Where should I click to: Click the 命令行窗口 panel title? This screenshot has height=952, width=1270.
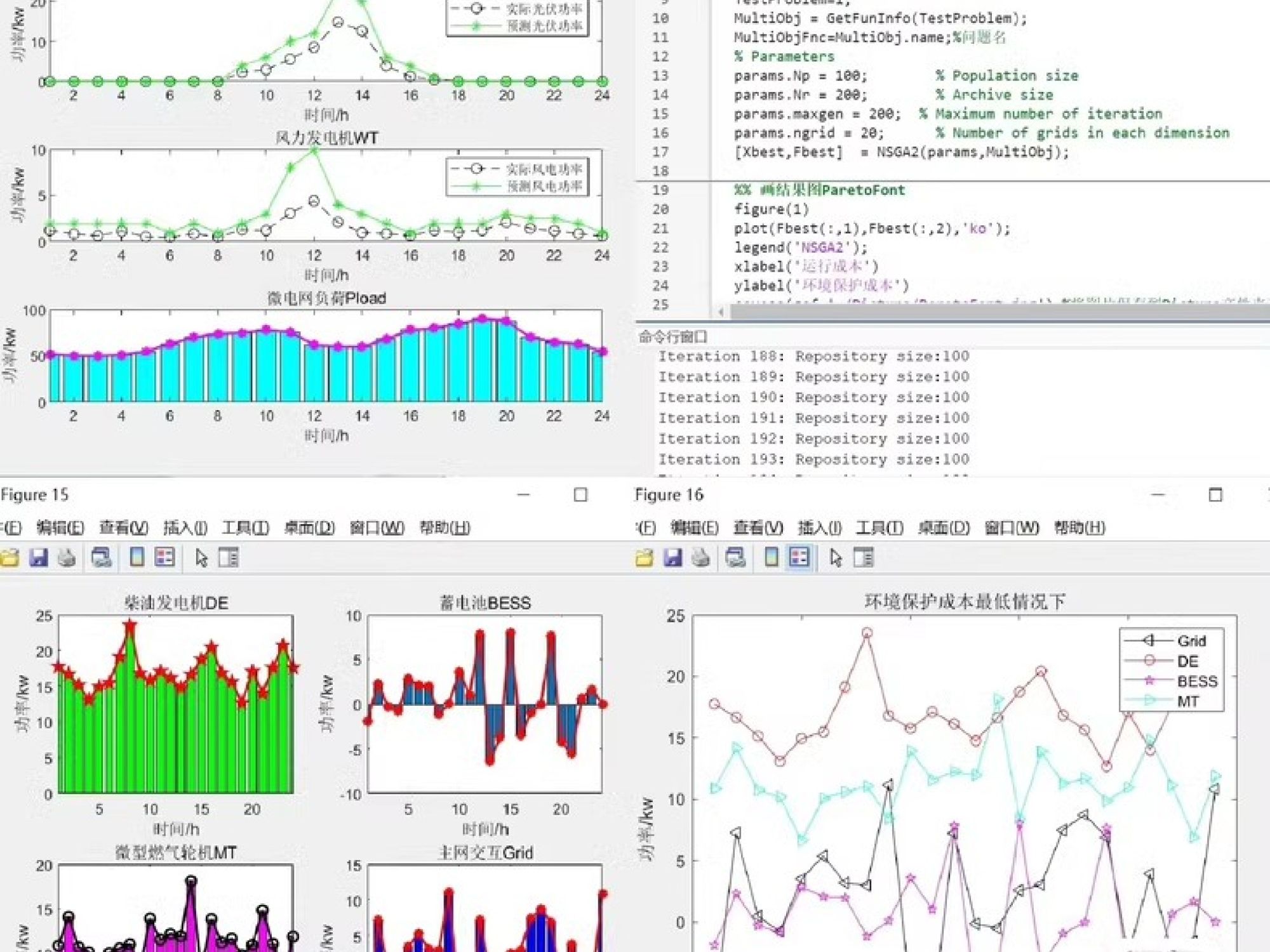(673, 336)
